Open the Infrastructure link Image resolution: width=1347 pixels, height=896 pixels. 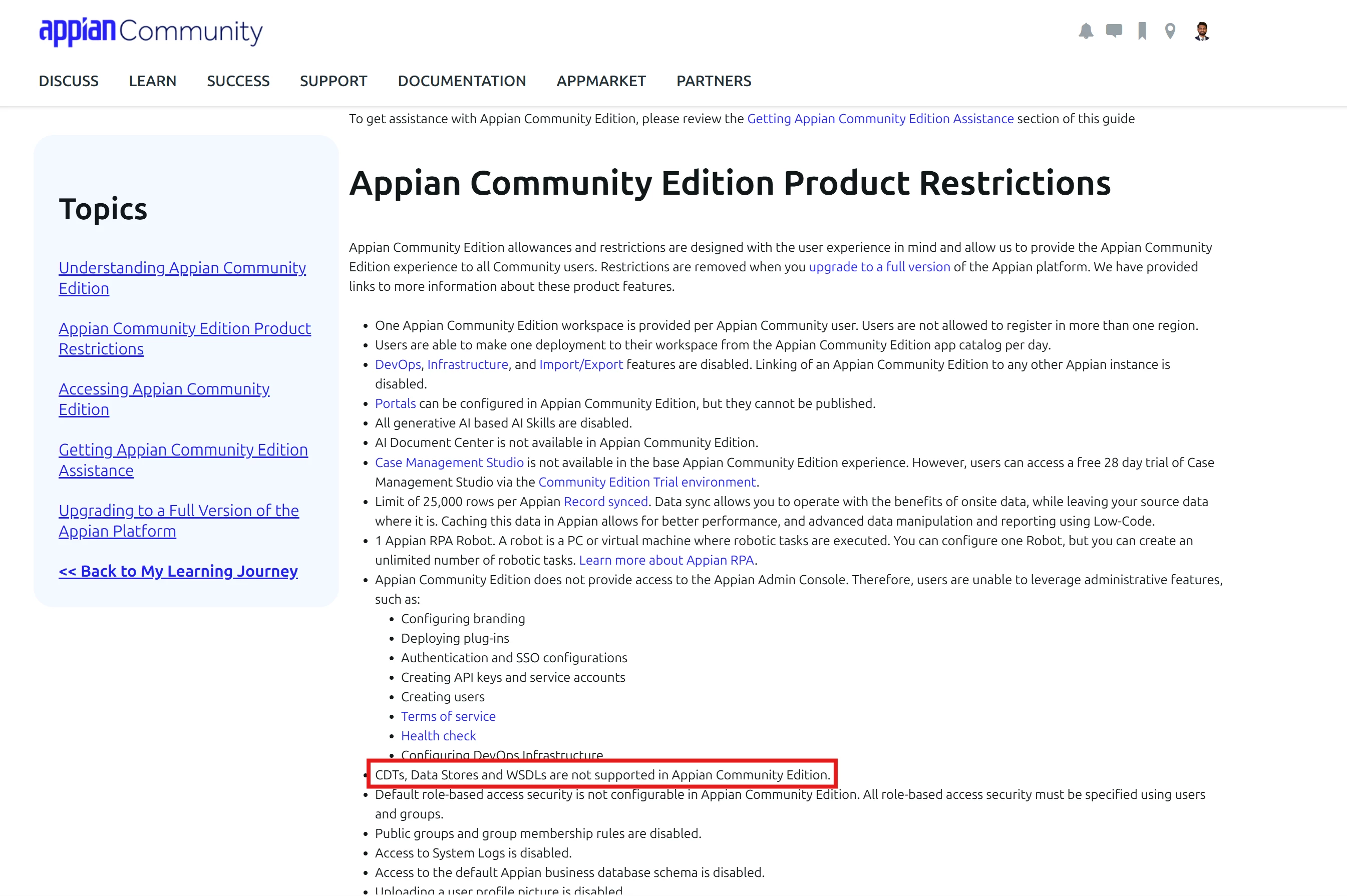[x=468, y=364]
